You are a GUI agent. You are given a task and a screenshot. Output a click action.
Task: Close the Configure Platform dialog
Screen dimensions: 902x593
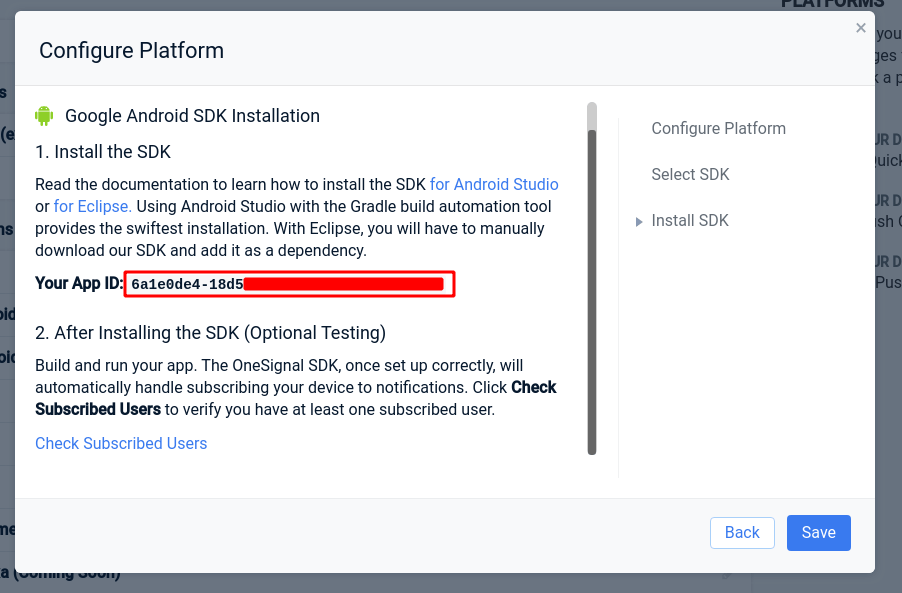tap(861, 28)
